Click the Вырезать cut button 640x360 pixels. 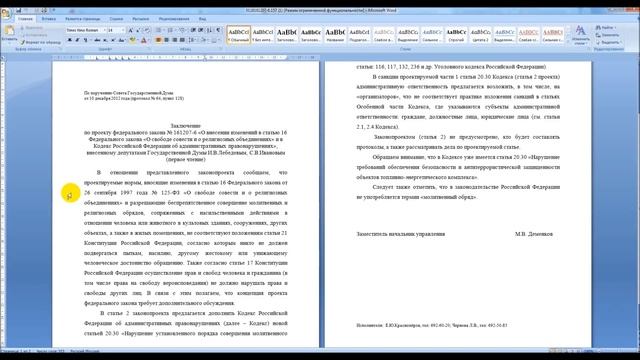pyautogui.click(x=32, y=28)
